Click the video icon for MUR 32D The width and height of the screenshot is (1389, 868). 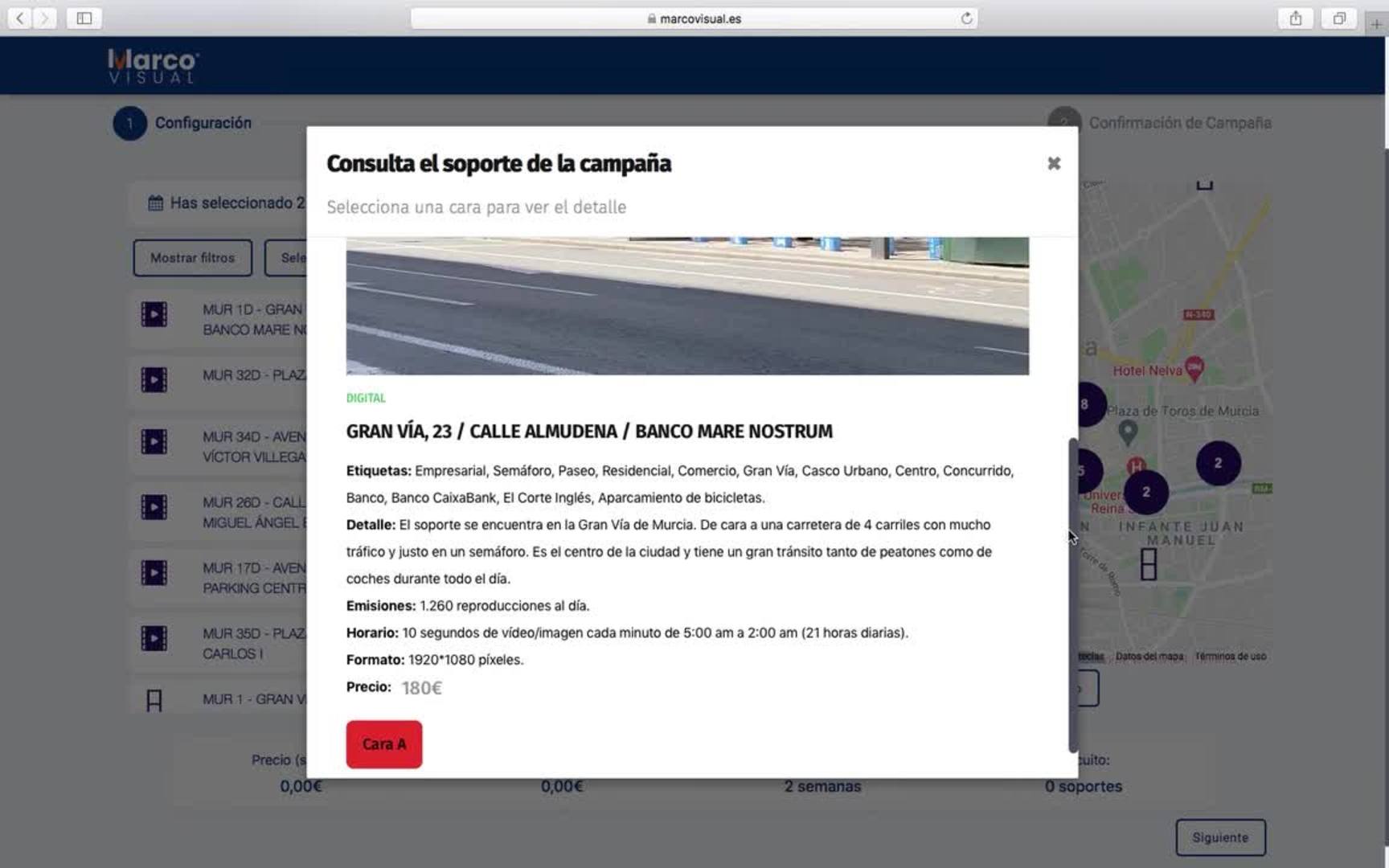pyautogui.click(x=154, y=379)
